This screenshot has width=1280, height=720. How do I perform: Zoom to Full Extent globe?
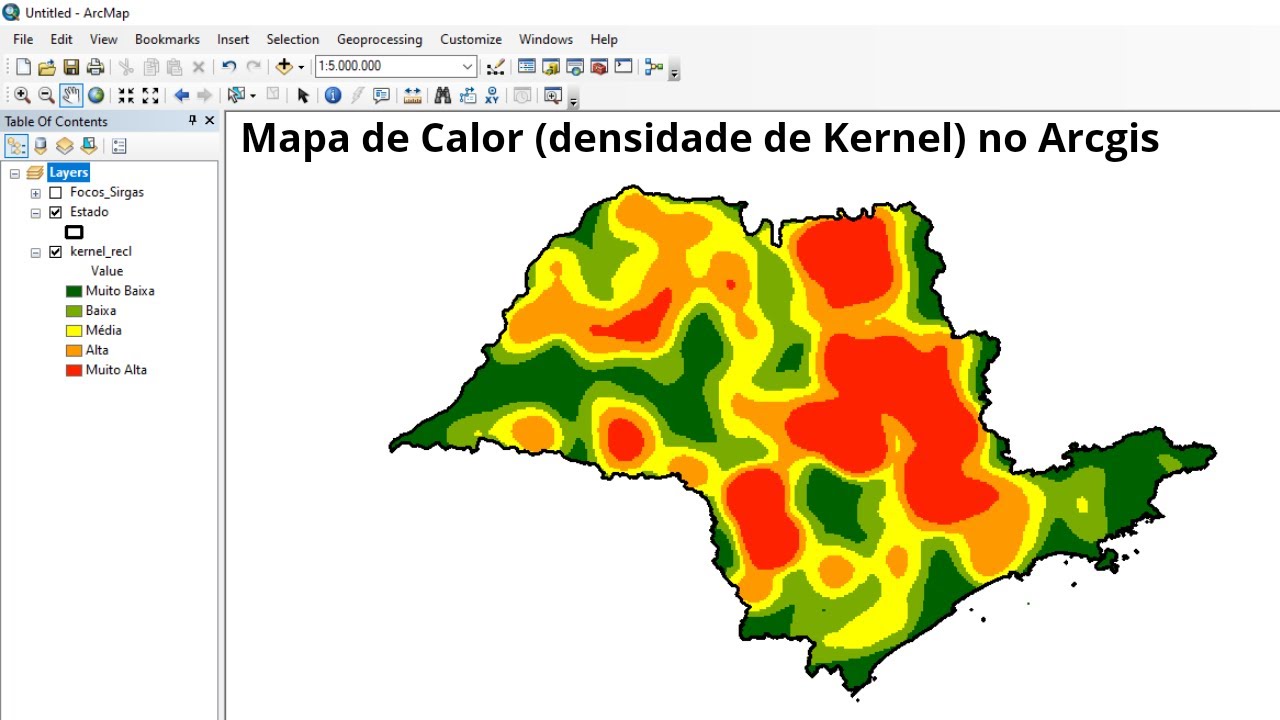pos(96,95)
